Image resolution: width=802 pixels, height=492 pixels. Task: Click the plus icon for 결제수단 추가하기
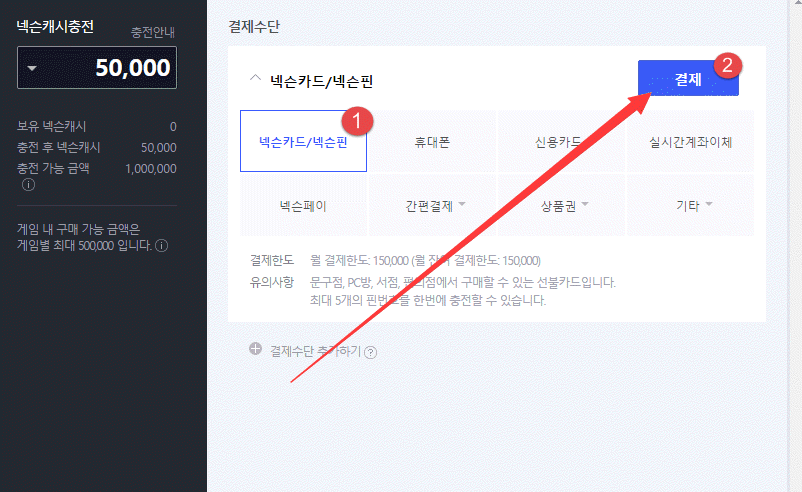coord(255,349)
